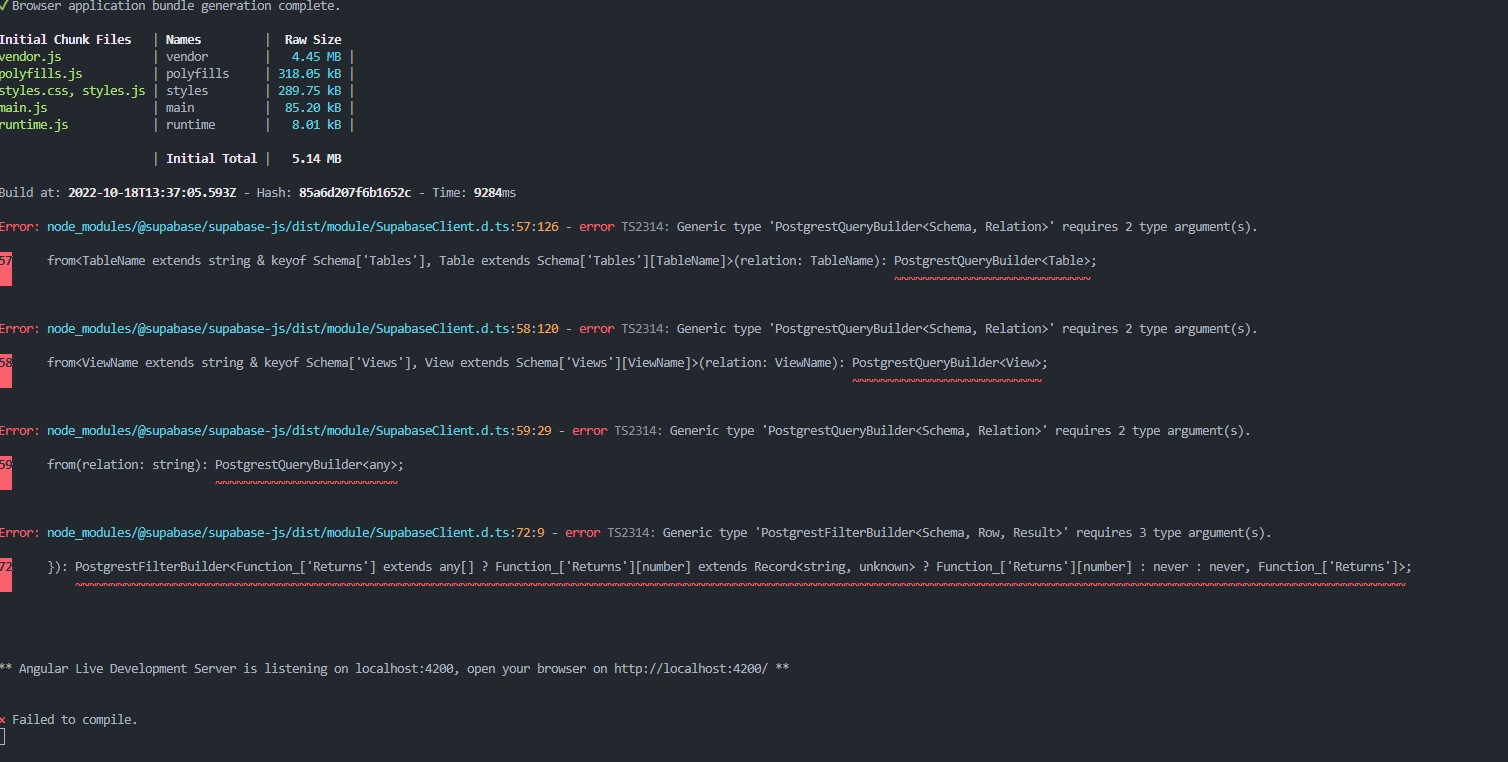Click the red line number 59 marker
Image resolution: width=1508 pixels, height=762 pixels.
(6, 471)
